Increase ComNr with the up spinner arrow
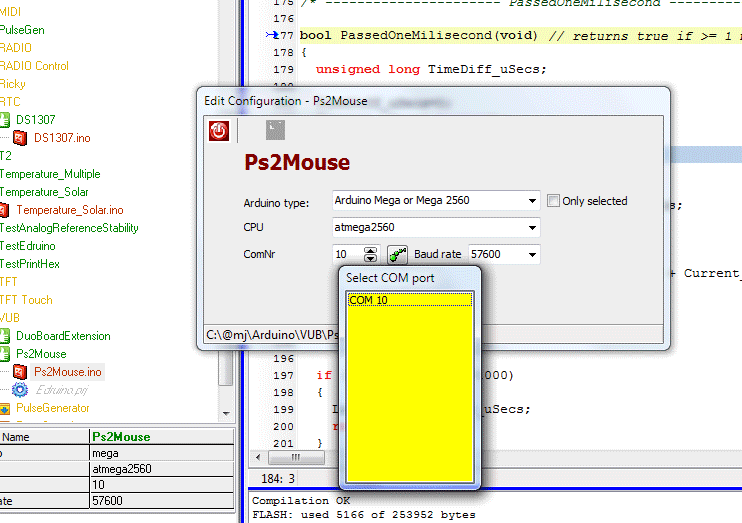Viewport: 742px width, 523px height. click(x=371, y=250)
